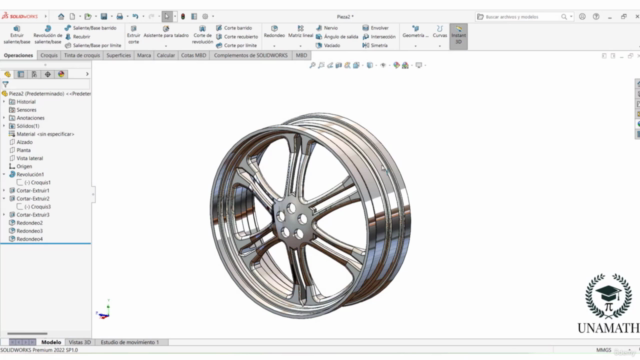Select the Redondeo fillet tool
The image size is (640, 360).
[274, 31]
